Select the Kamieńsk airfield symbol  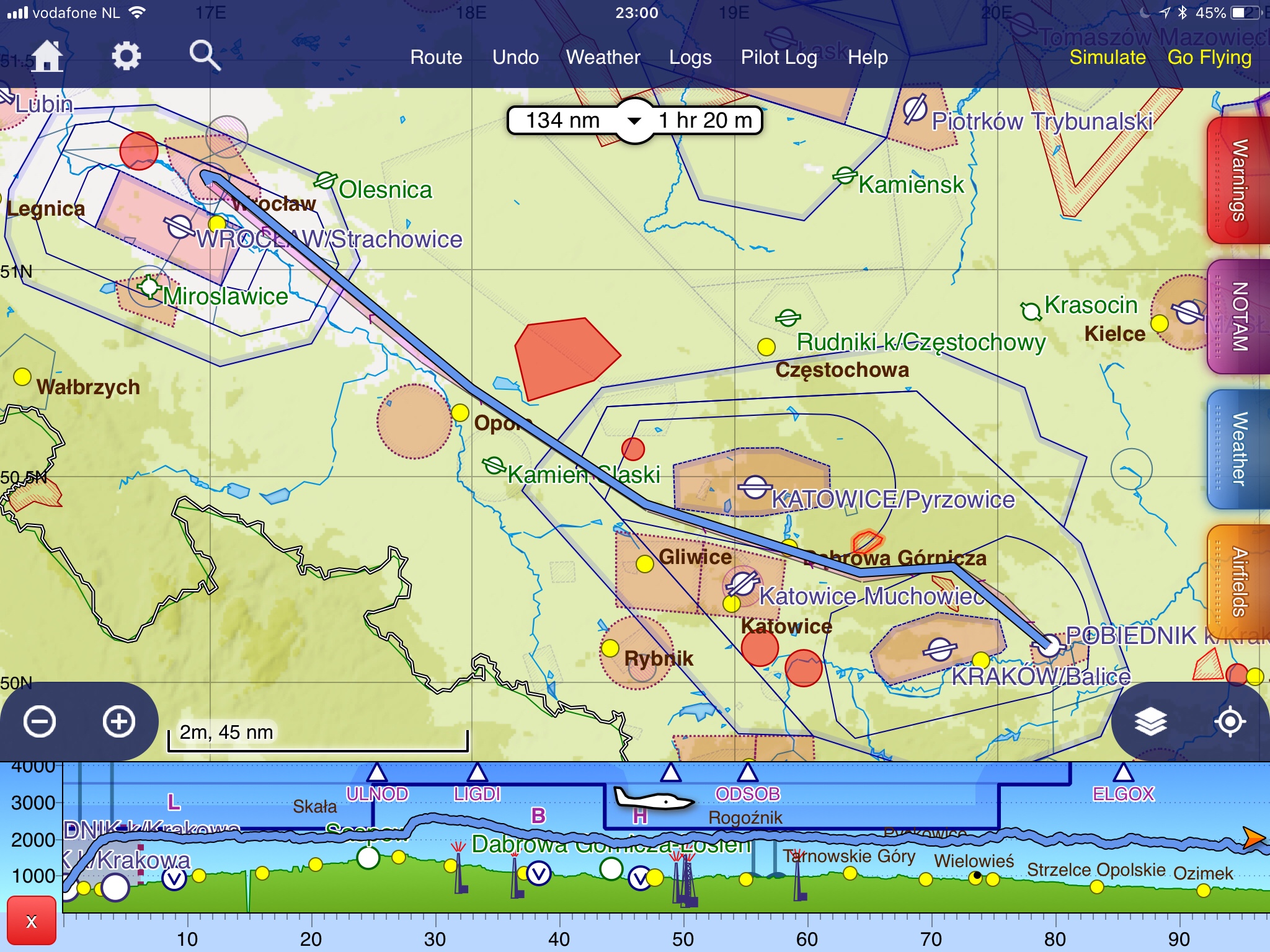pos(845,175)
